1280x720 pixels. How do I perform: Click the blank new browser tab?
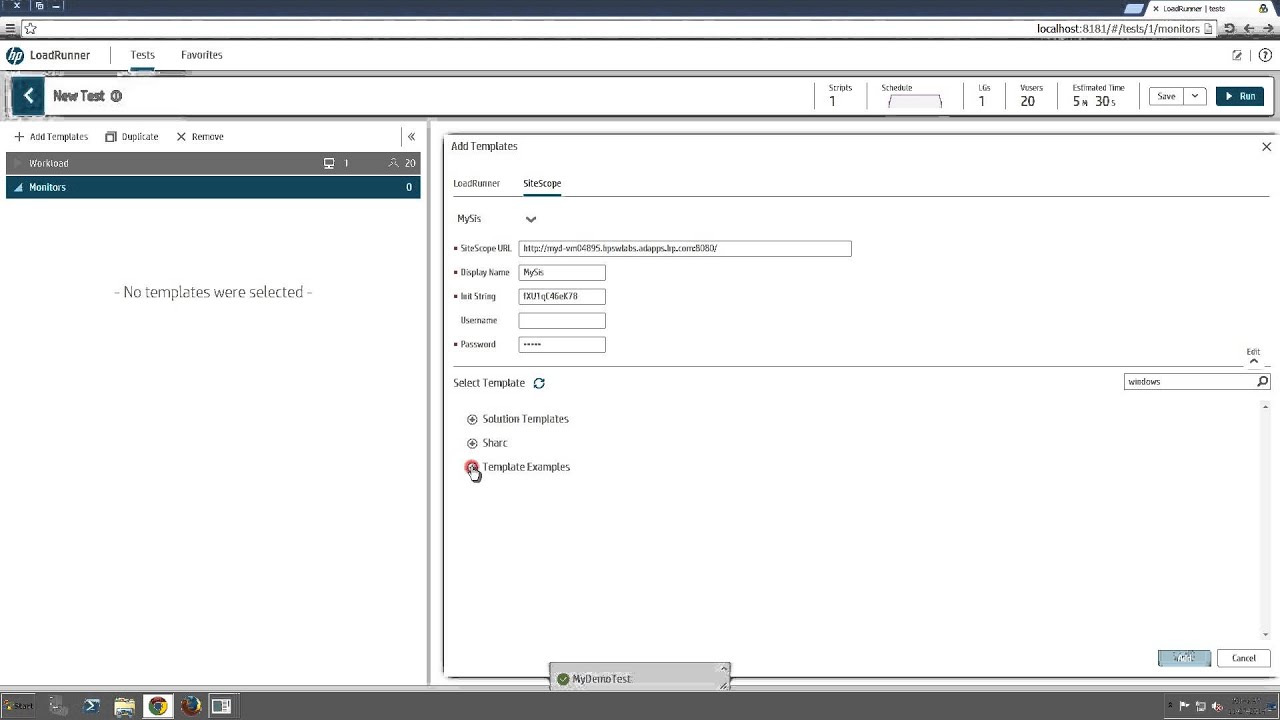1133,8
